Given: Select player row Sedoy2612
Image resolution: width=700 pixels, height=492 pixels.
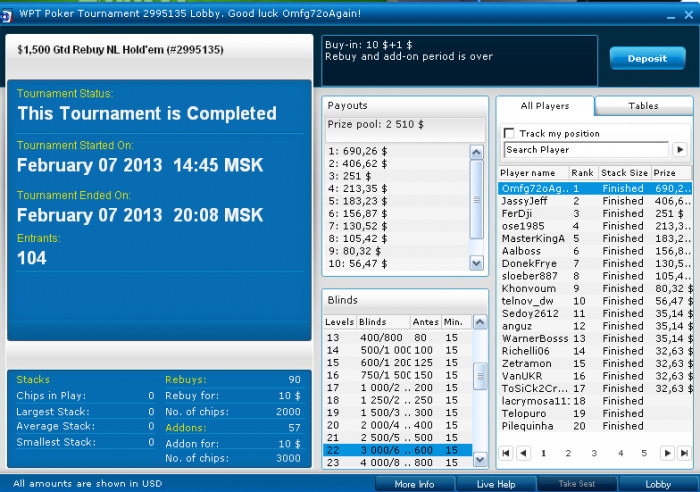Looking at the screenshot, I should click(x=595, y=313).
